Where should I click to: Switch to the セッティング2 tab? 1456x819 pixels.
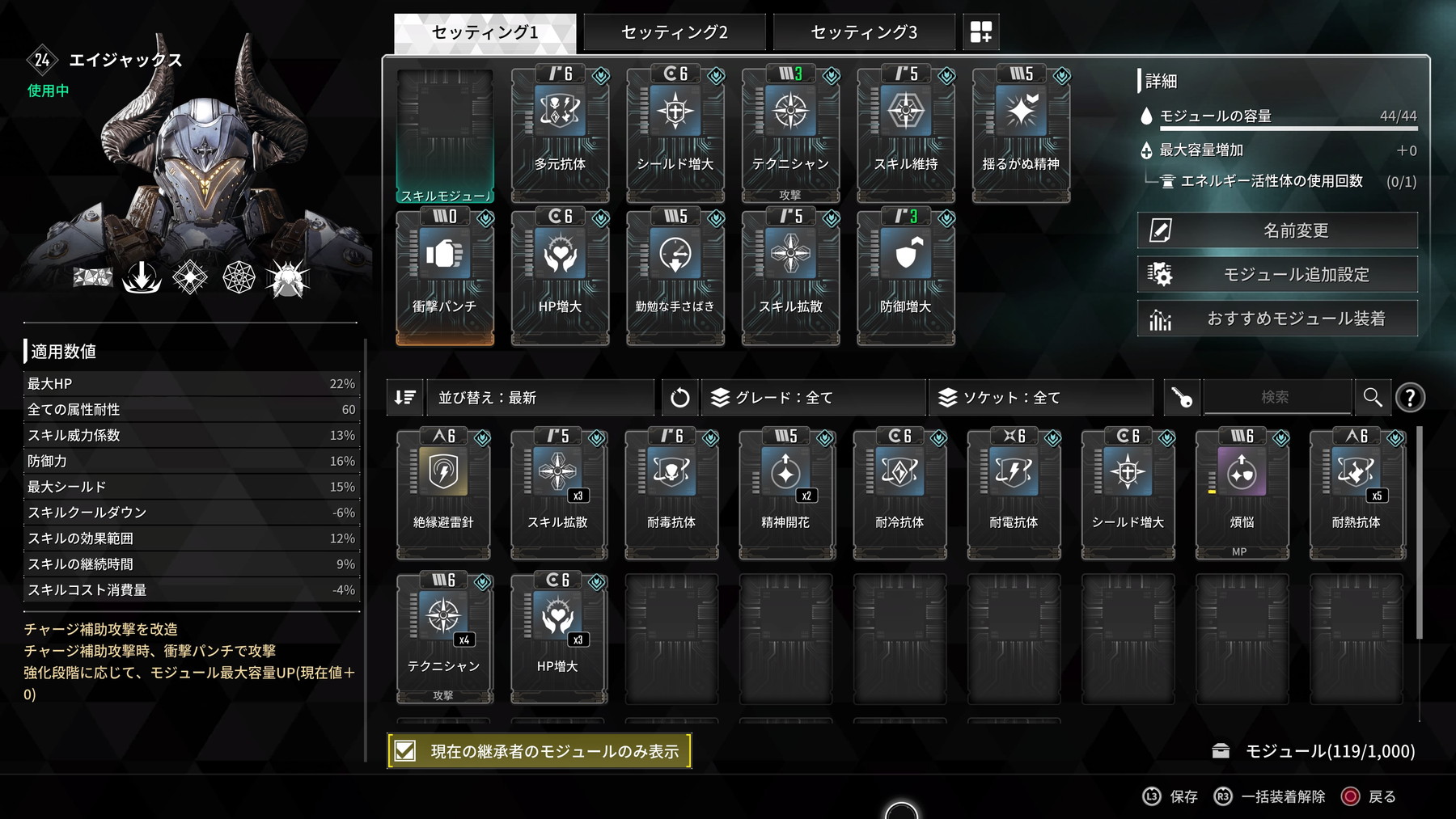pyautogui.click(x=675, y=32)
